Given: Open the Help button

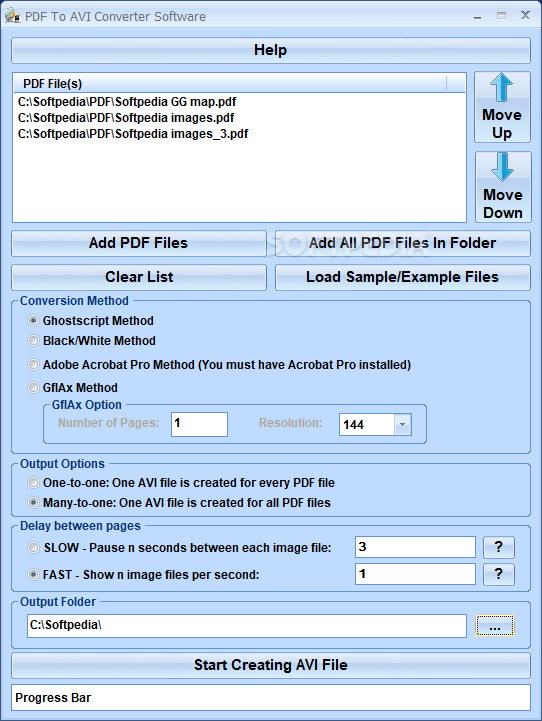Looking at the screenshot, I should pos(271,50).
